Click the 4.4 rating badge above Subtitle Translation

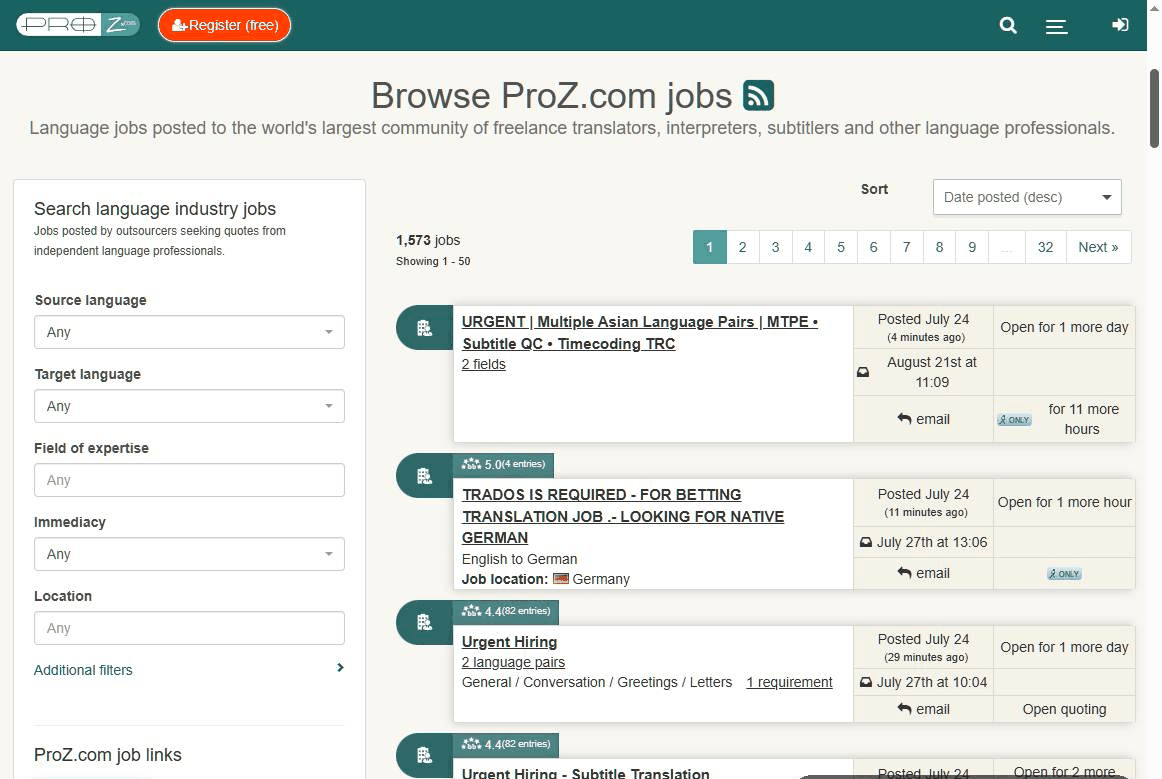[506, 744]
